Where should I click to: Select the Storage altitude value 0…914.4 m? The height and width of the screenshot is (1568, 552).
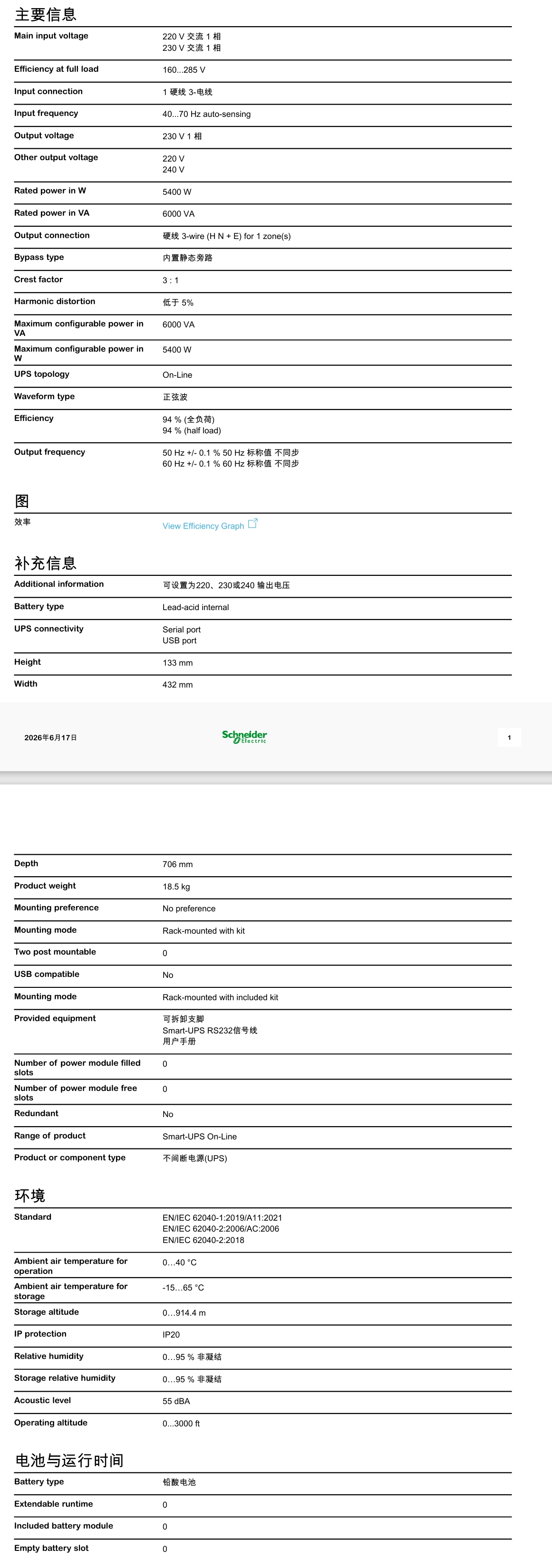184,1313
